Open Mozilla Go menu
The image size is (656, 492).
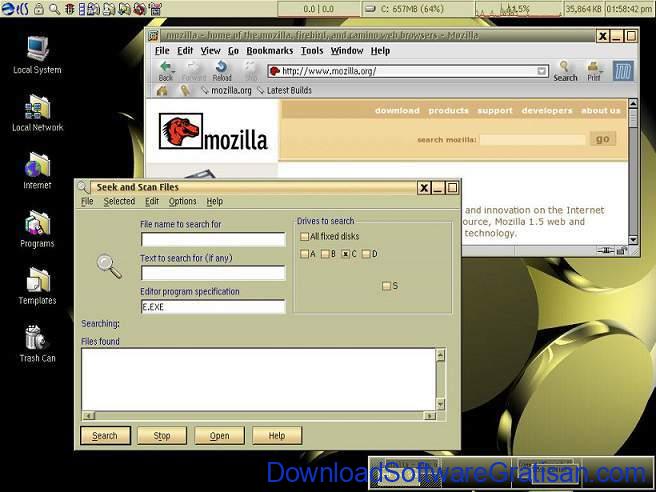[x=233, y=51]
